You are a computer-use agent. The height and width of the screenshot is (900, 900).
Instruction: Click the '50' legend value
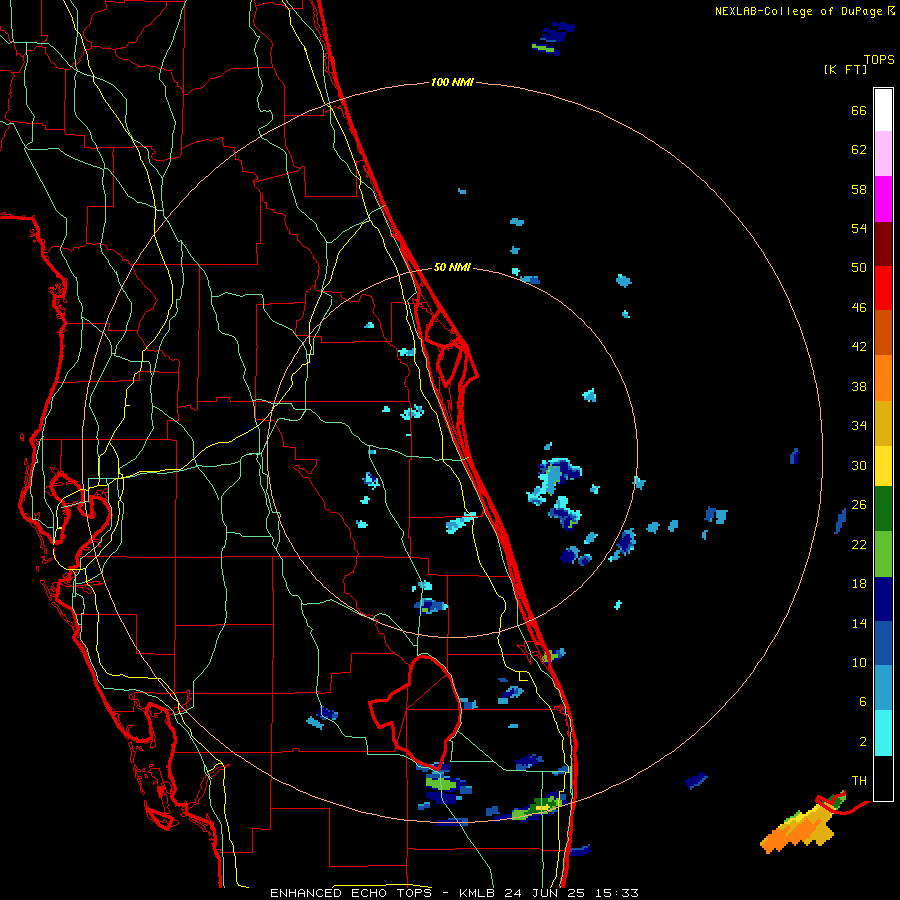click(x=859, y=268)
